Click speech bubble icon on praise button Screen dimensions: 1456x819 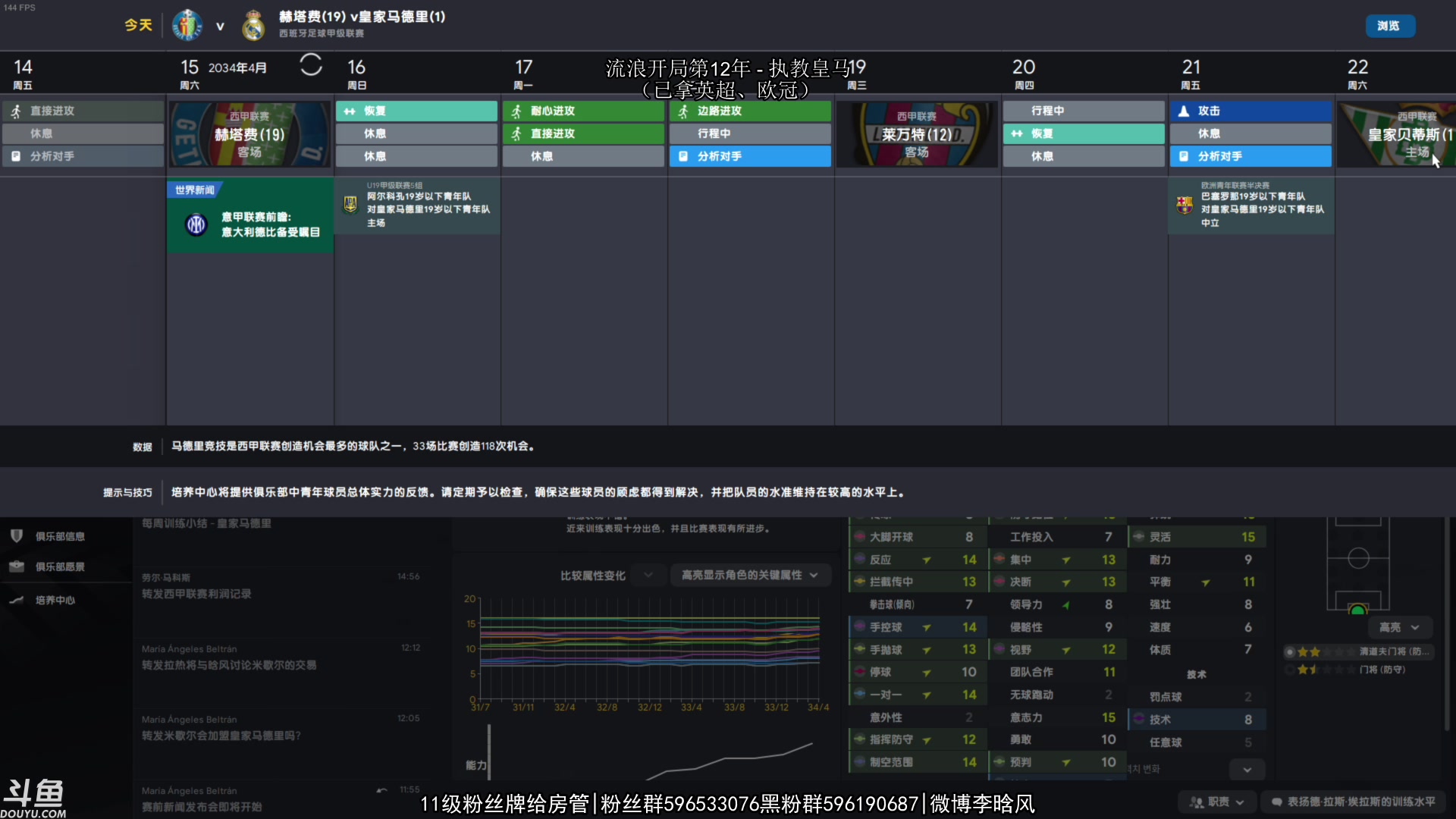(x=1277, y=802)
